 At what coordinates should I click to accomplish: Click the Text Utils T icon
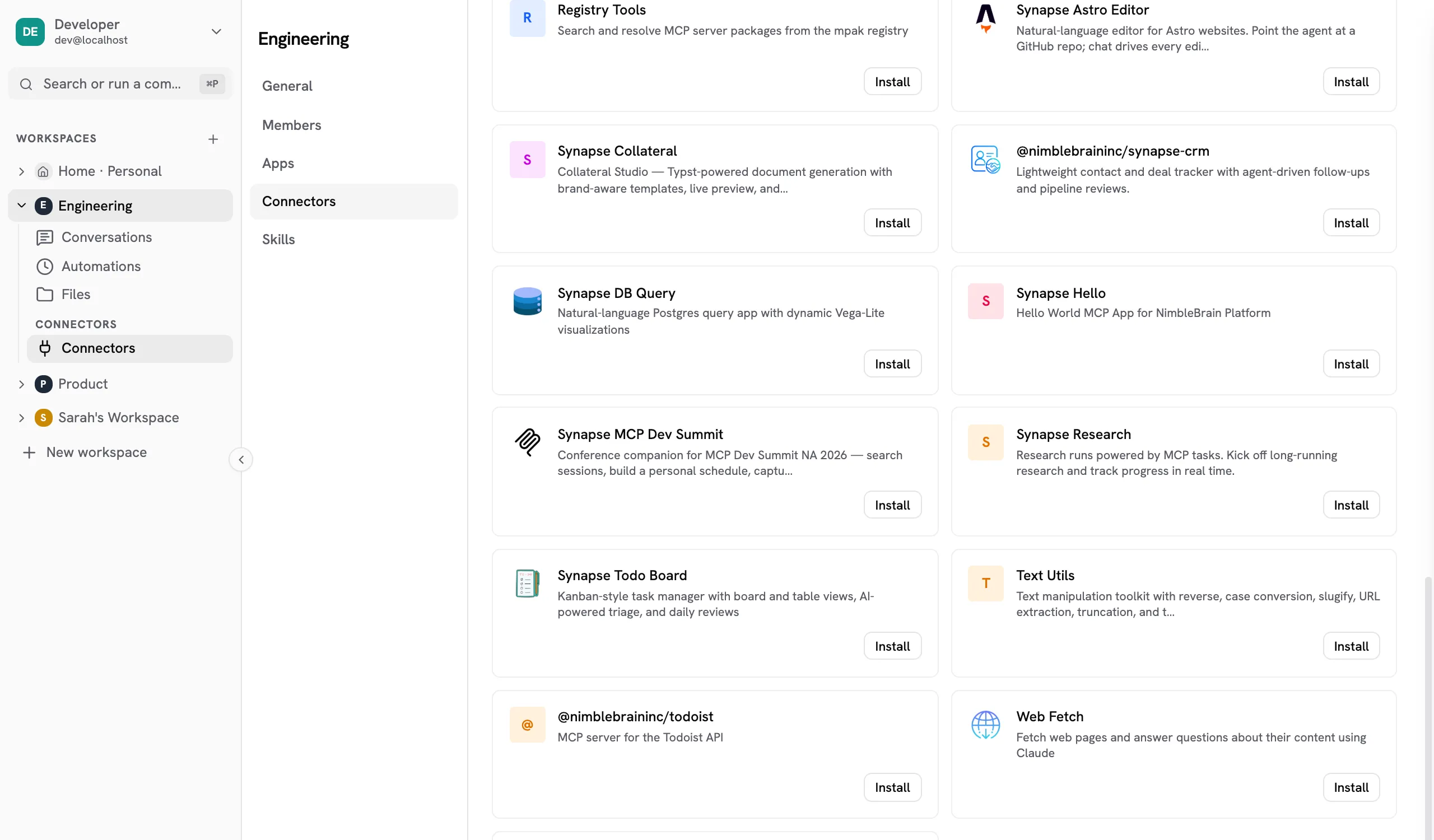click(x=985, y=583)
